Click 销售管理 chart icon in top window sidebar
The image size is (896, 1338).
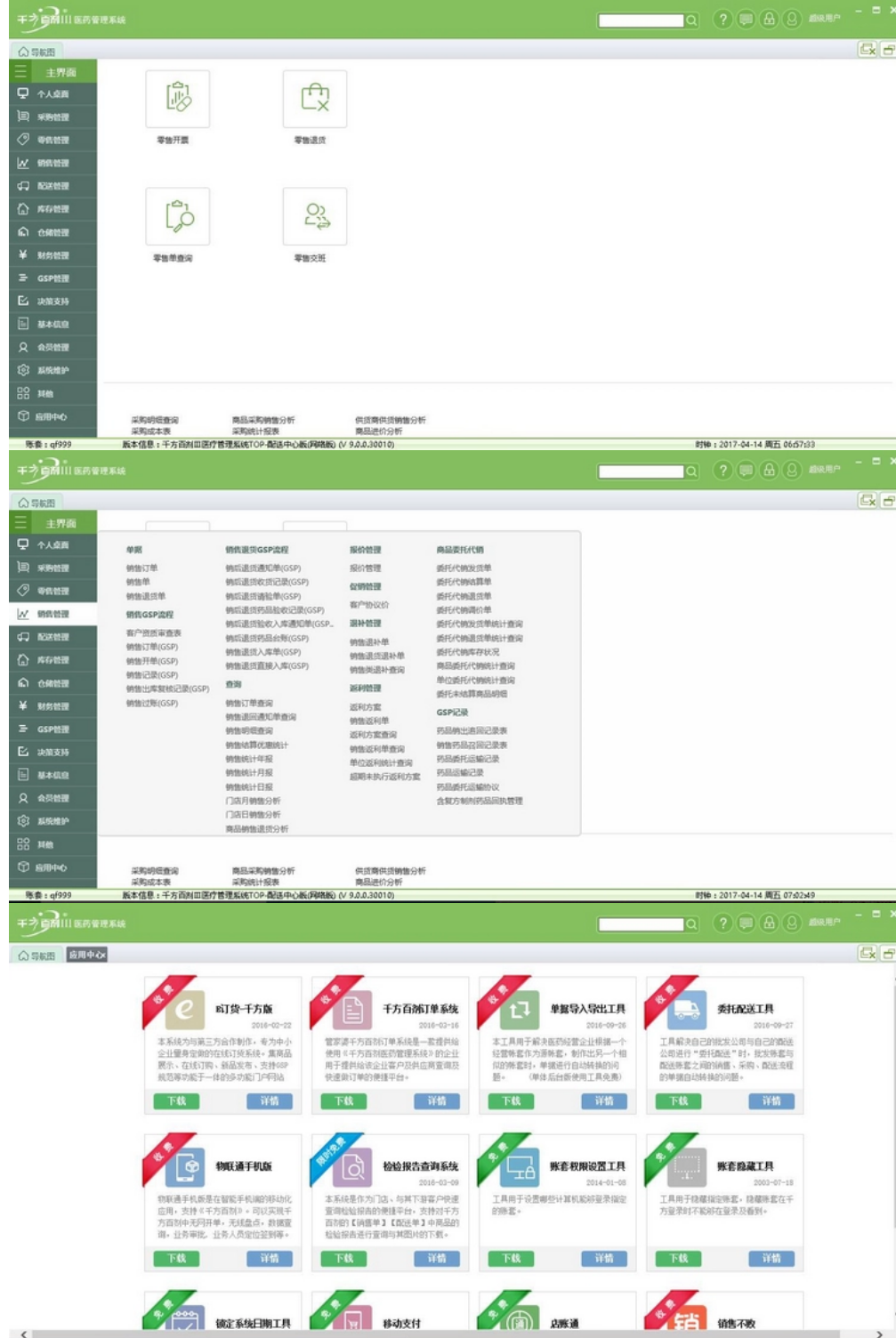(x=23, y=163)
